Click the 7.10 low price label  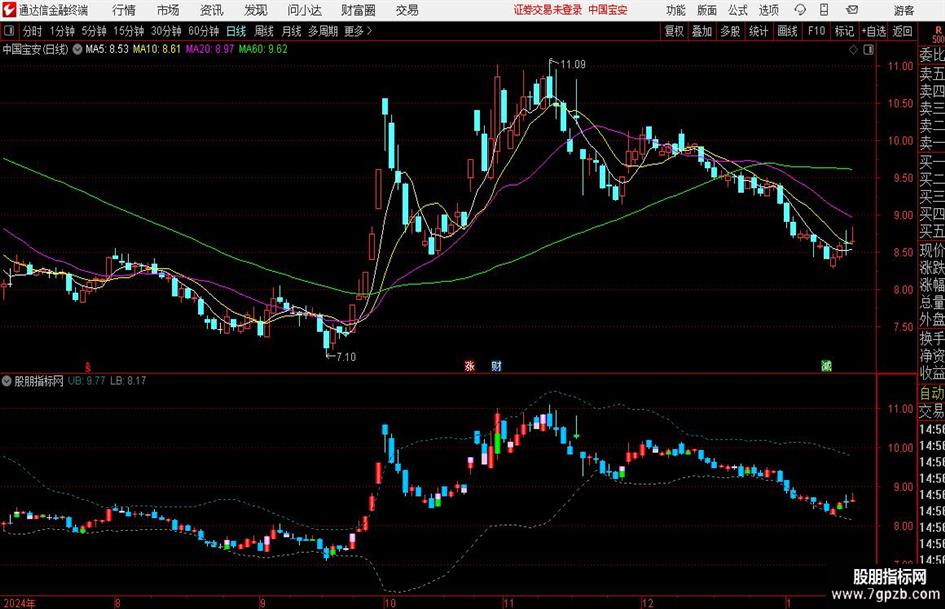click(x=346, y=357)
